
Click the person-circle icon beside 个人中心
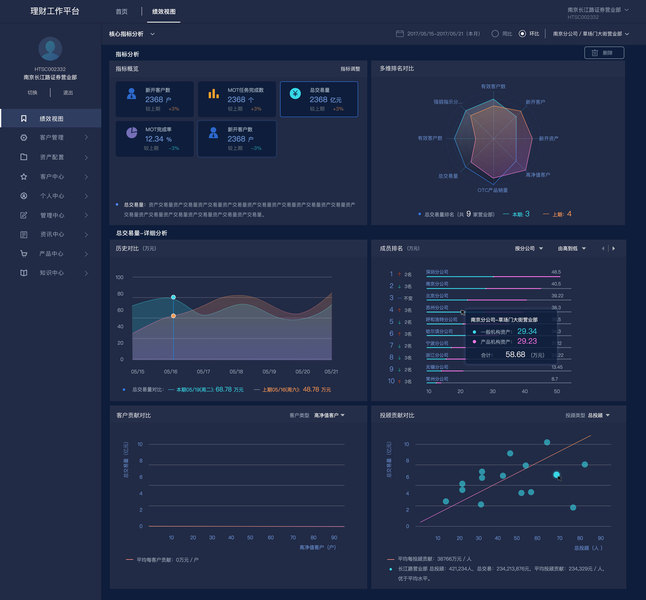pos(23,196)
